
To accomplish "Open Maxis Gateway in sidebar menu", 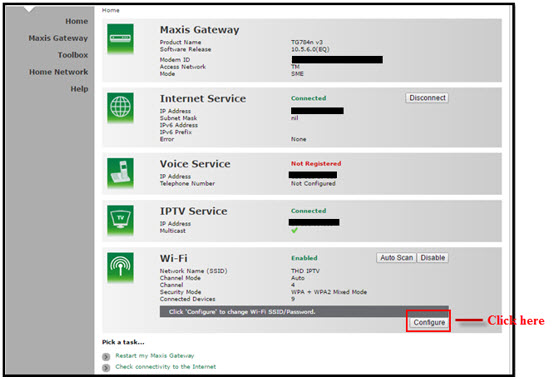I will (58, 38).
